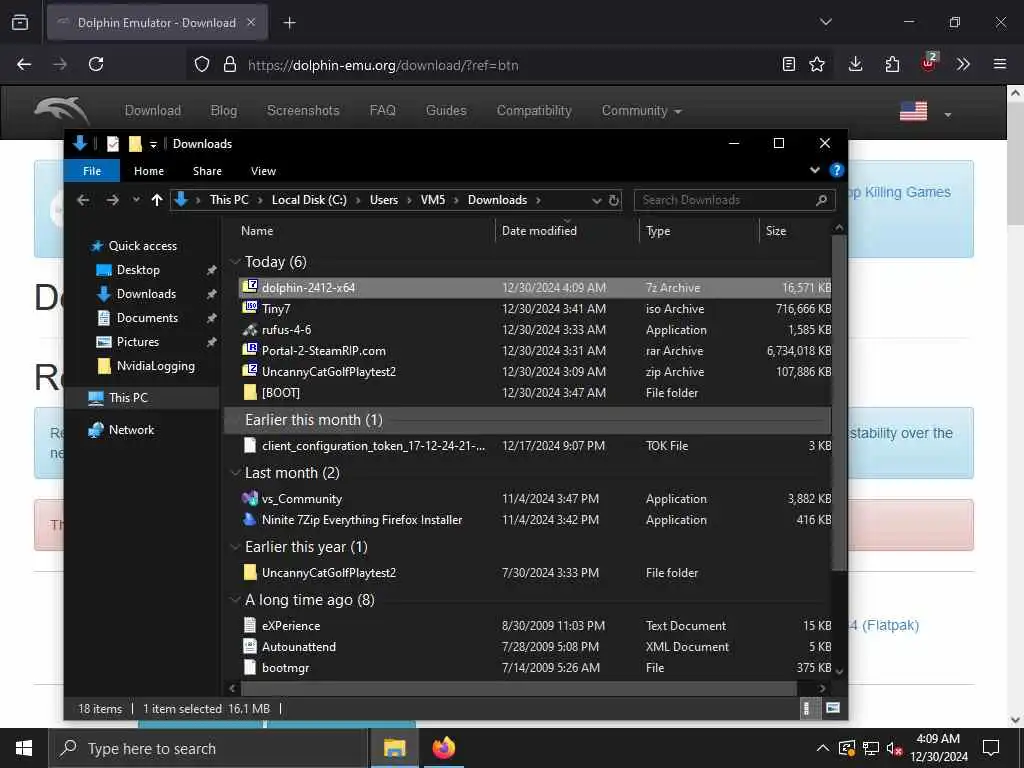Click the search magnifier in Search Downloads
Viewport: 1024px width, 768px height.
point(821,200)
